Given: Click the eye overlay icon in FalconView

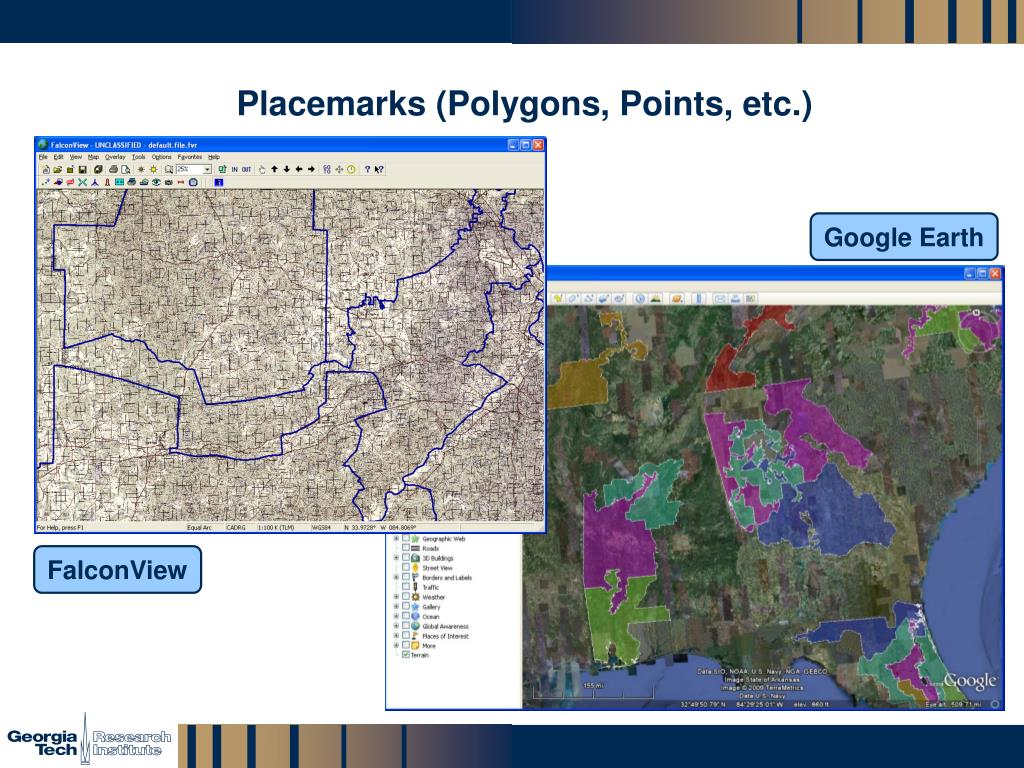Looking at the screenshot, I should point(156,182).
